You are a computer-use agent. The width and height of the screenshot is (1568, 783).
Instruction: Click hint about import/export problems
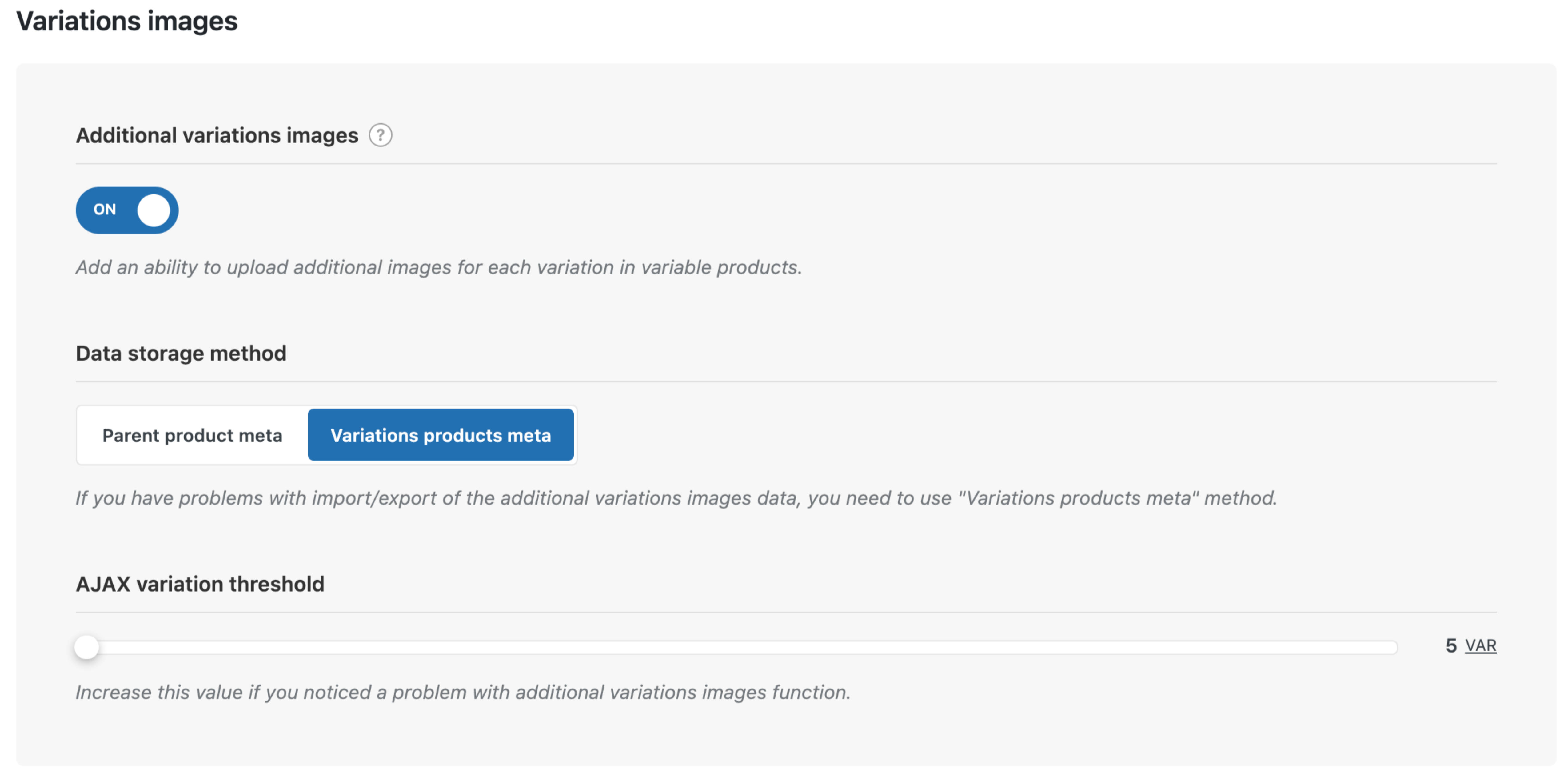676,498
